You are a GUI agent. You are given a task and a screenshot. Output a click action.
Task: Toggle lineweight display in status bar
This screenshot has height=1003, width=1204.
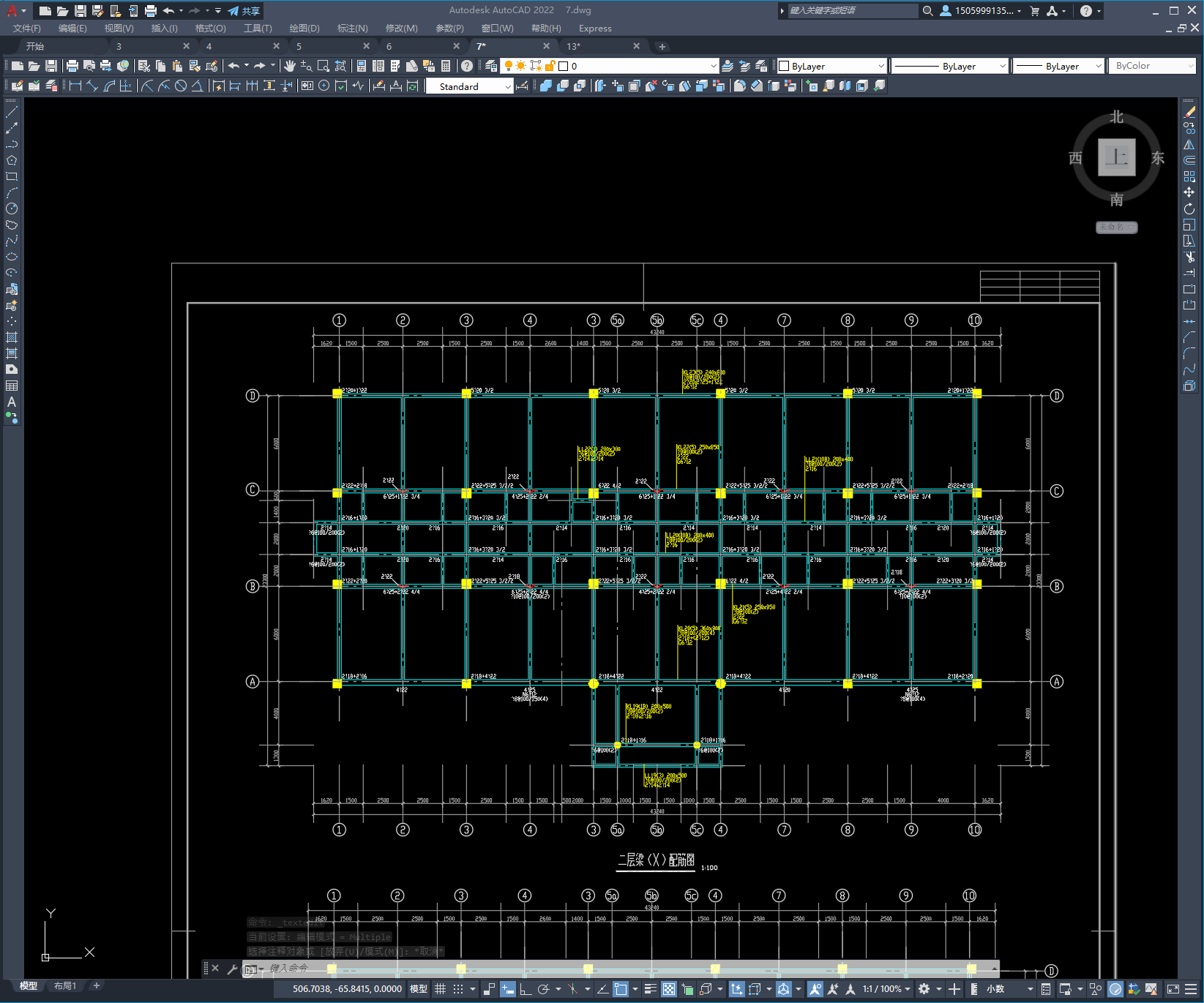[x=650, y=989]
